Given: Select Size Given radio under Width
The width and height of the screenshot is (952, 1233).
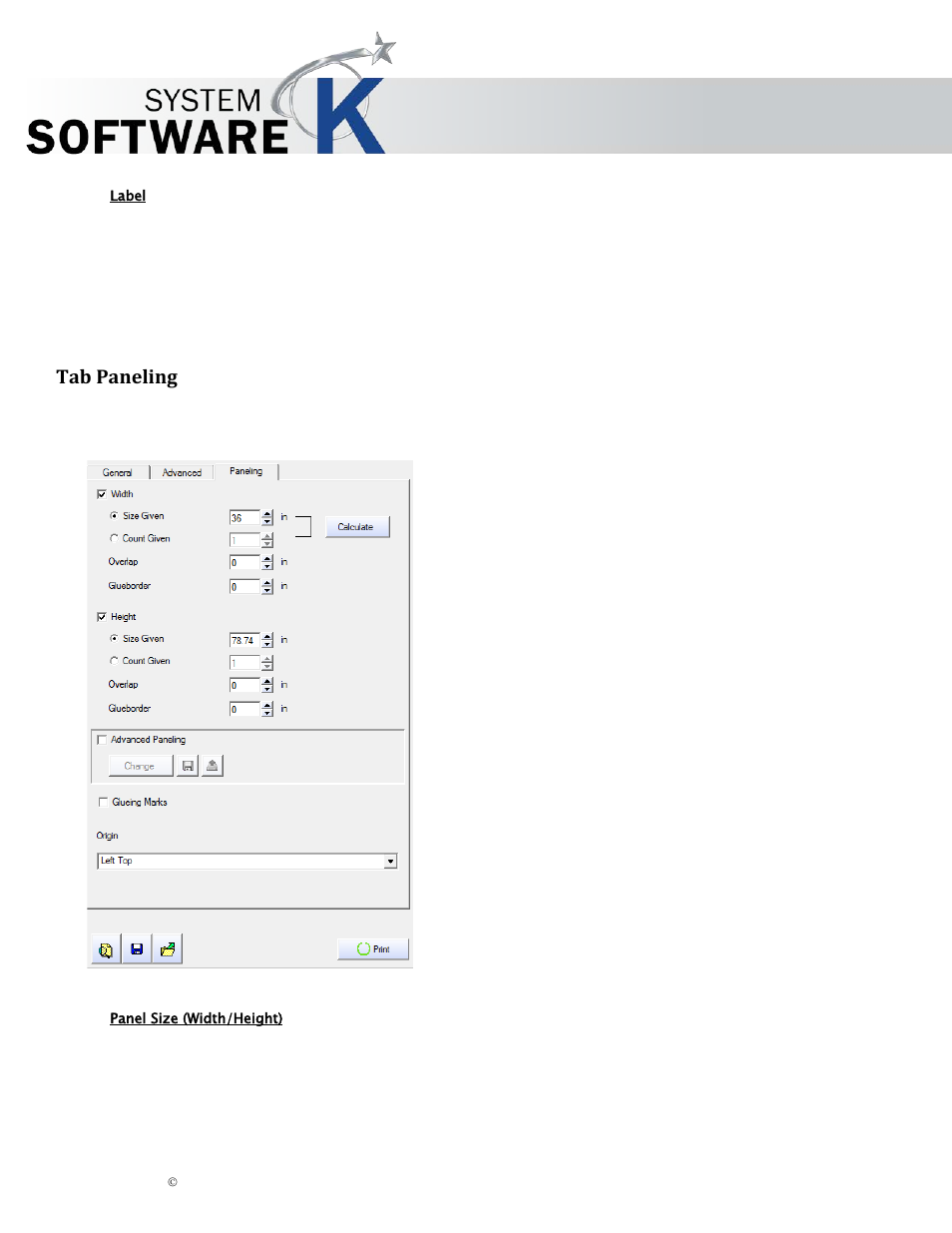Looking at the screenshot, I should point(114,516).
